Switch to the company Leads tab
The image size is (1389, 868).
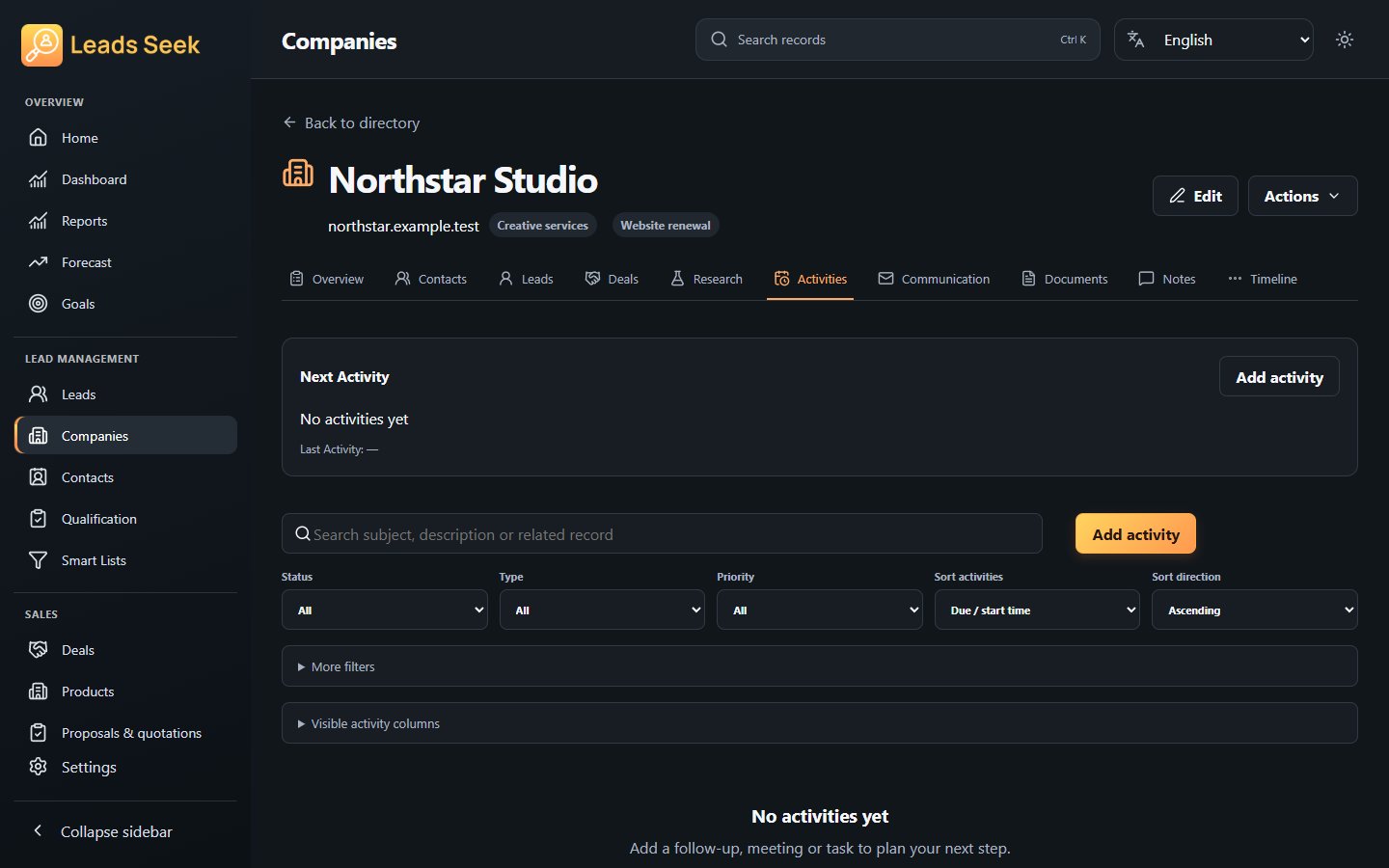tap(527, 279)
